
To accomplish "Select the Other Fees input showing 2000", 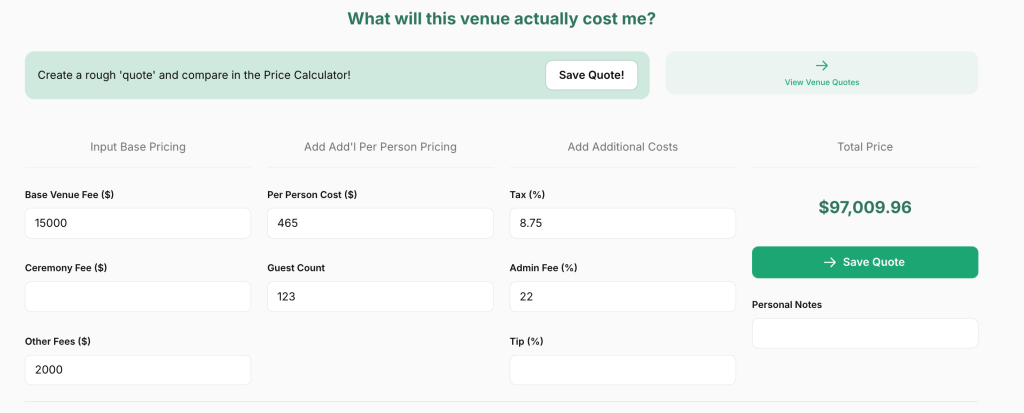I will point(138,370).
